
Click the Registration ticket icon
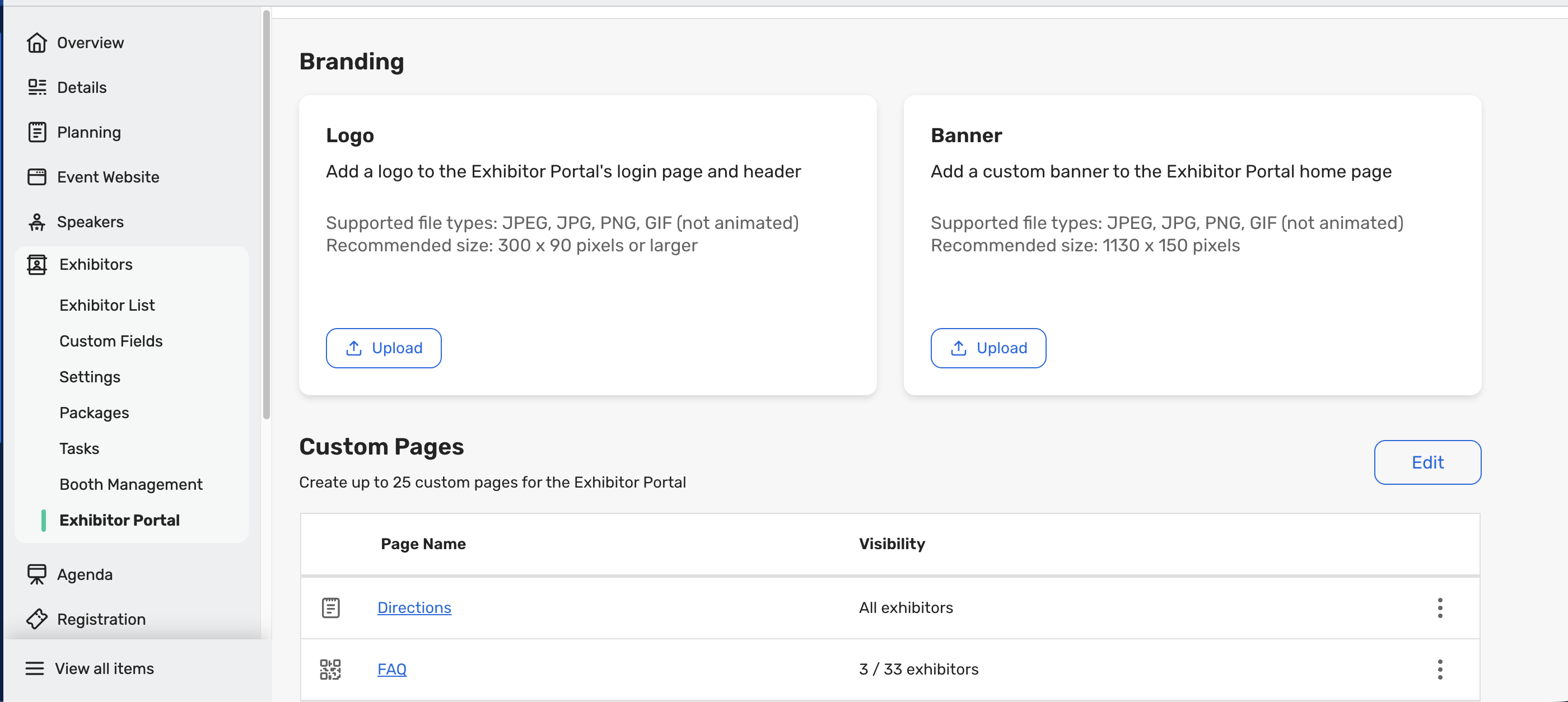[x=36, y=619]
